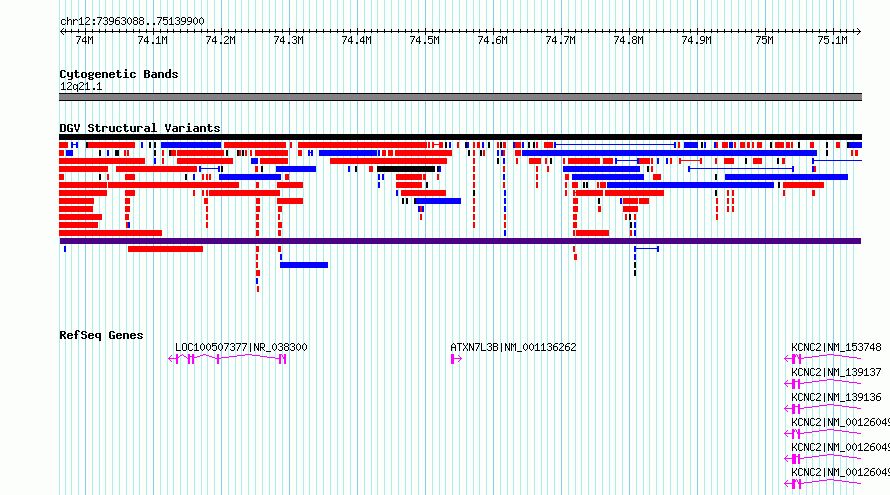
Task: Click the KCNC2|NM_139137 transcript label
Action: click(836, 372)
